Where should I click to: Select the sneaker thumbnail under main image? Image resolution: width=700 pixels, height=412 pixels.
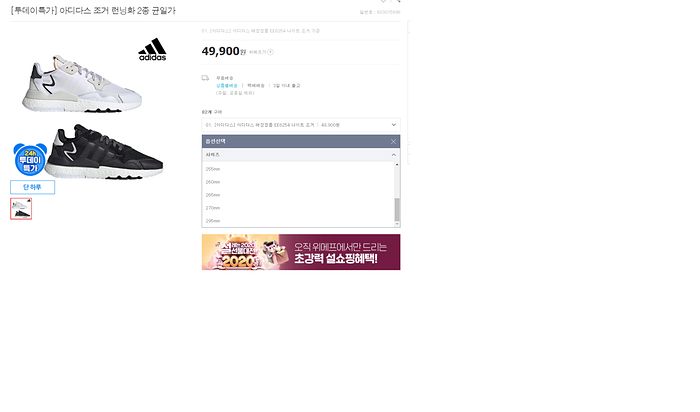pyautogui.click(x=21, y=208)
